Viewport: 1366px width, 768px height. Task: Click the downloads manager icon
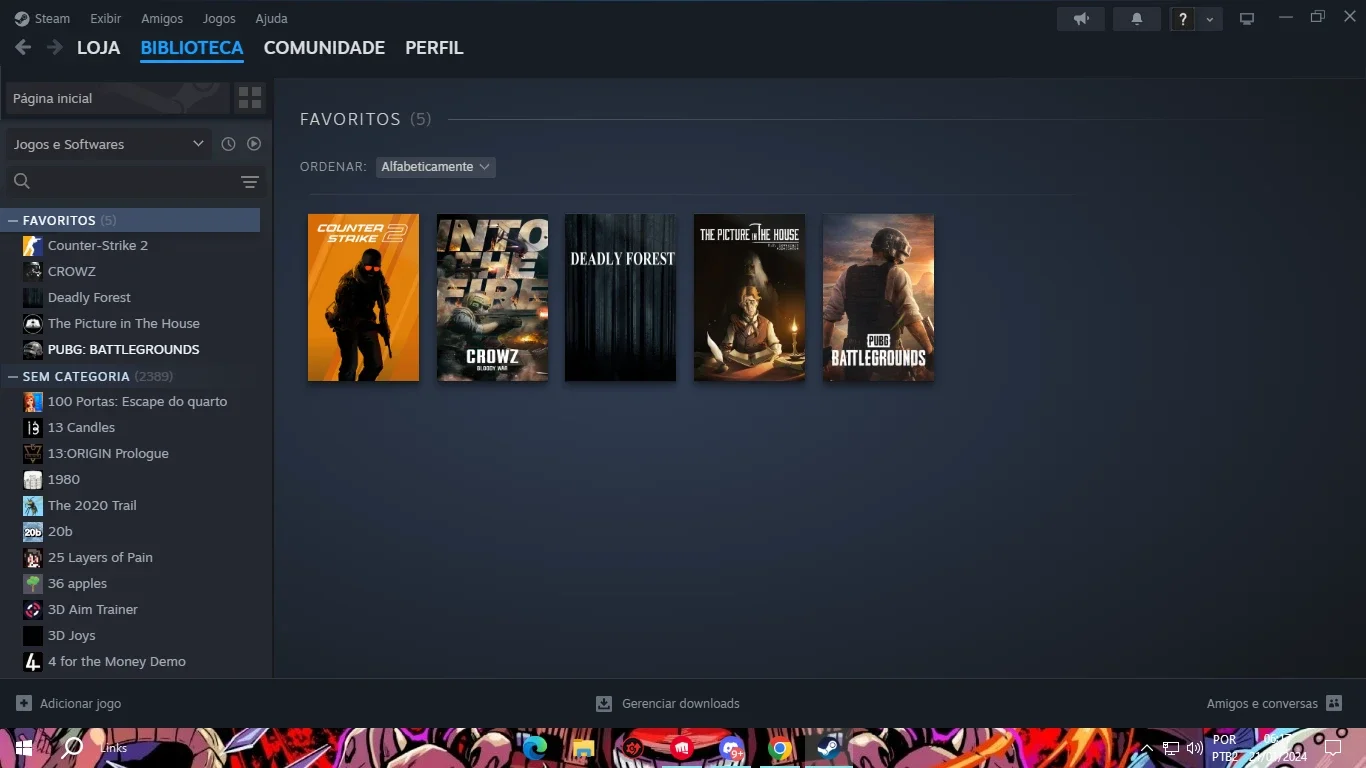[x=604, y=703]
